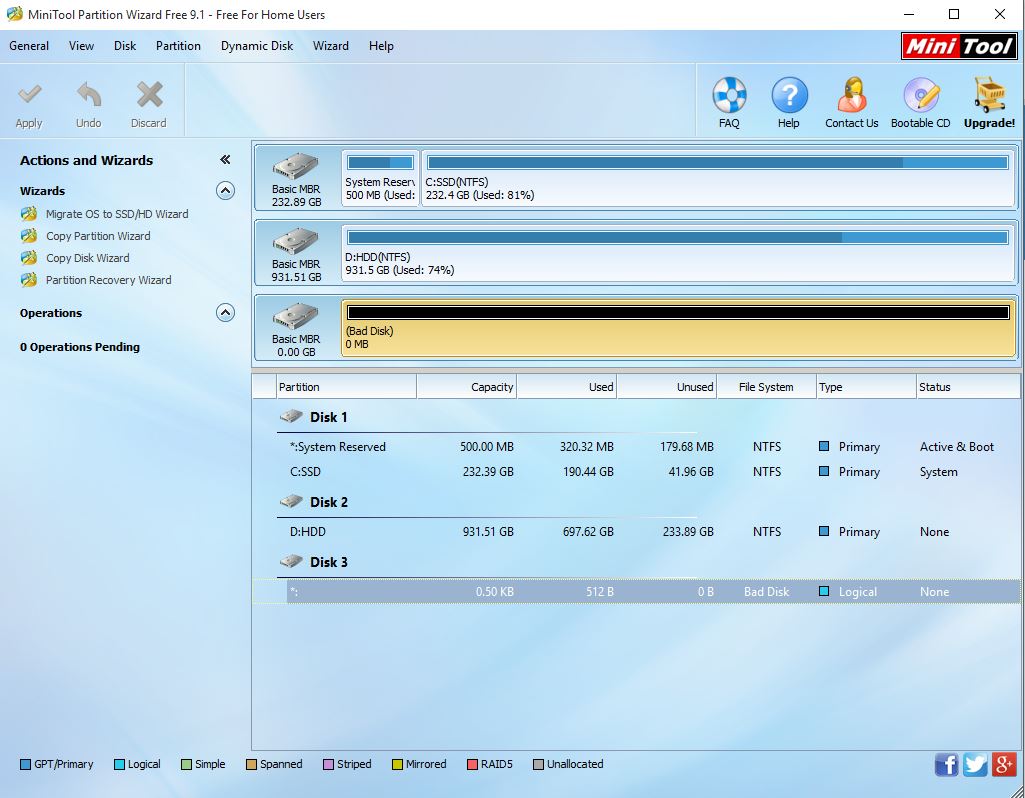Click the MiniTool logo
The image size is (1025, 798).
click(959, 46)
